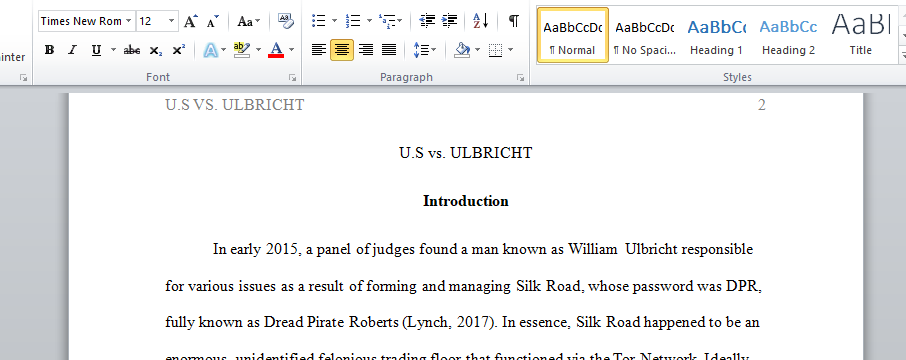Open the Shading dropdown arrow
Screen dimensions: 906x360
[x=477, y=50]
